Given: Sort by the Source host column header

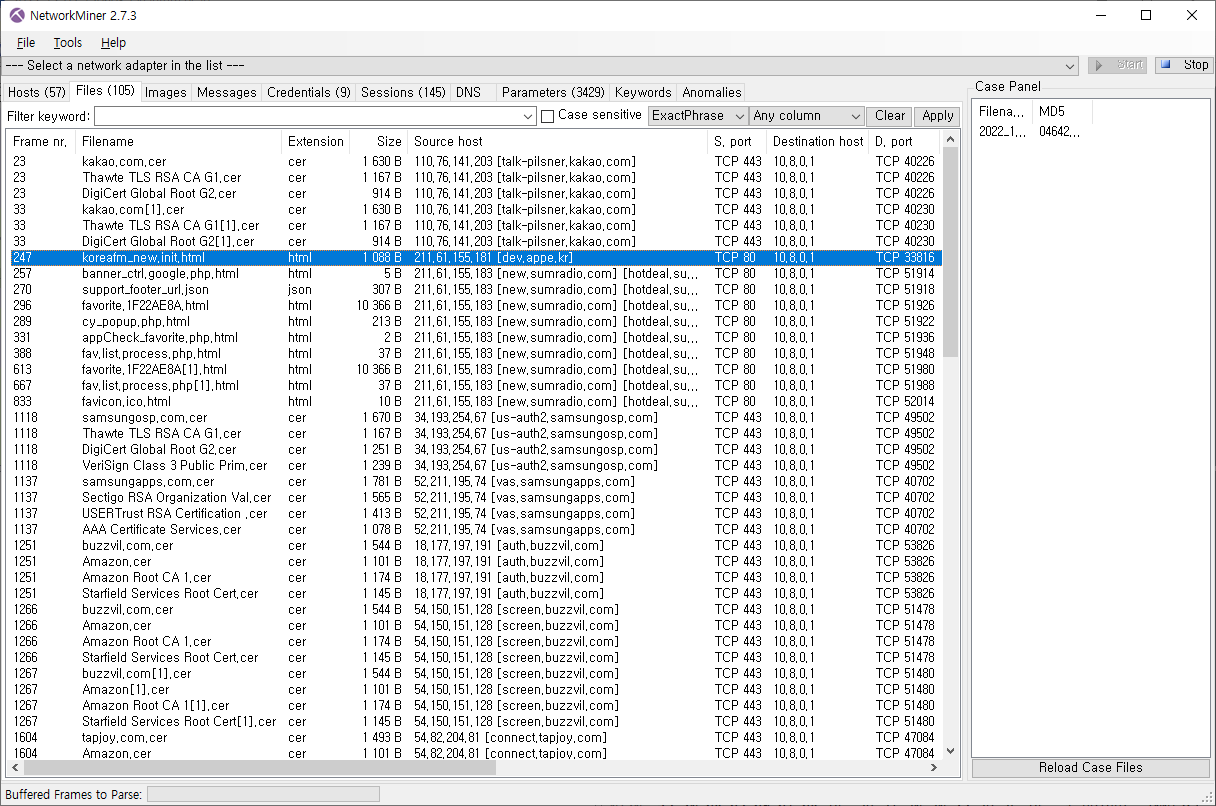Looking at the screenshot, I should [558, 141].
